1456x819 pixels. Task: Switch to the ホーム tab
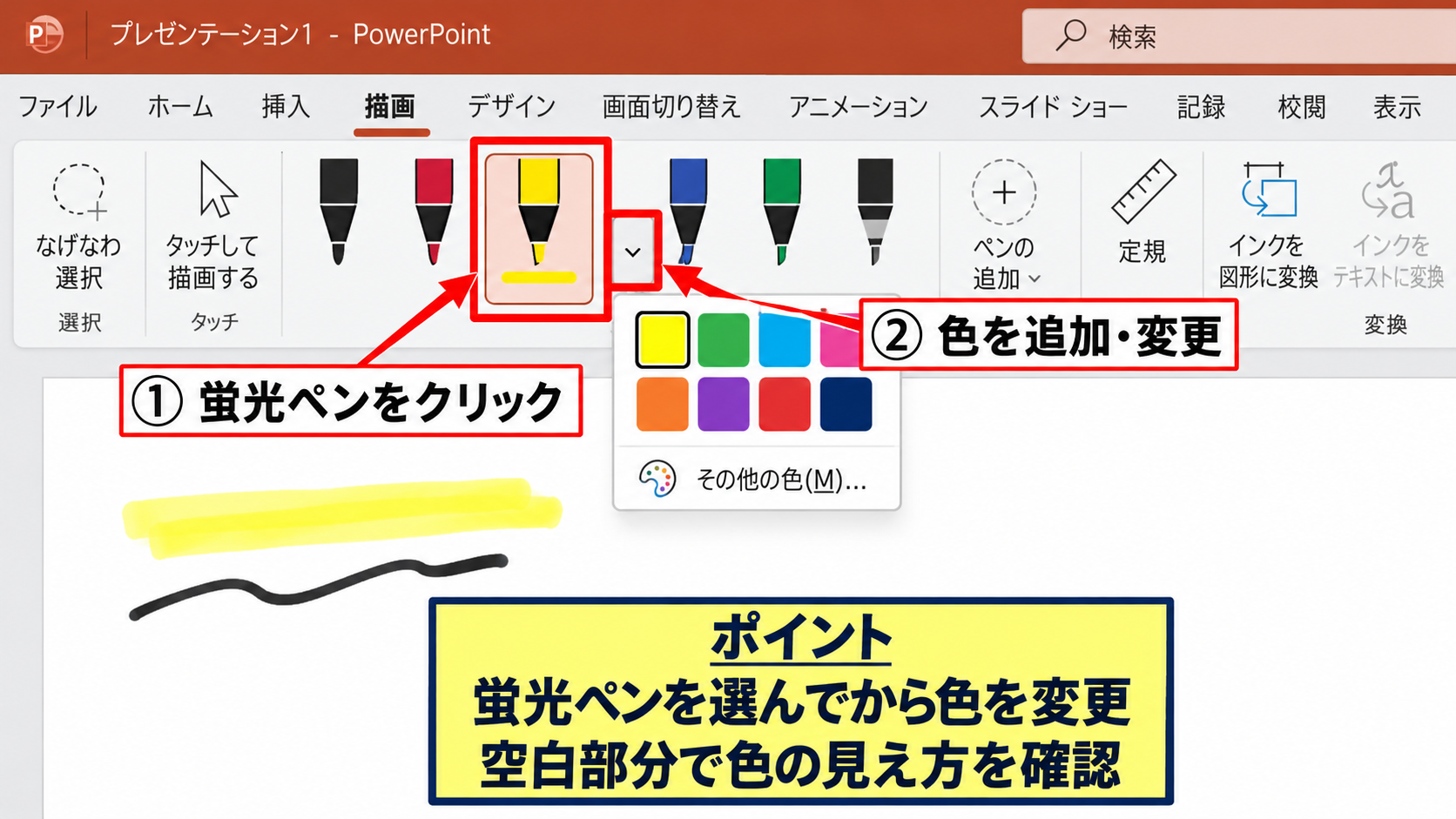[x=180, y=107]
